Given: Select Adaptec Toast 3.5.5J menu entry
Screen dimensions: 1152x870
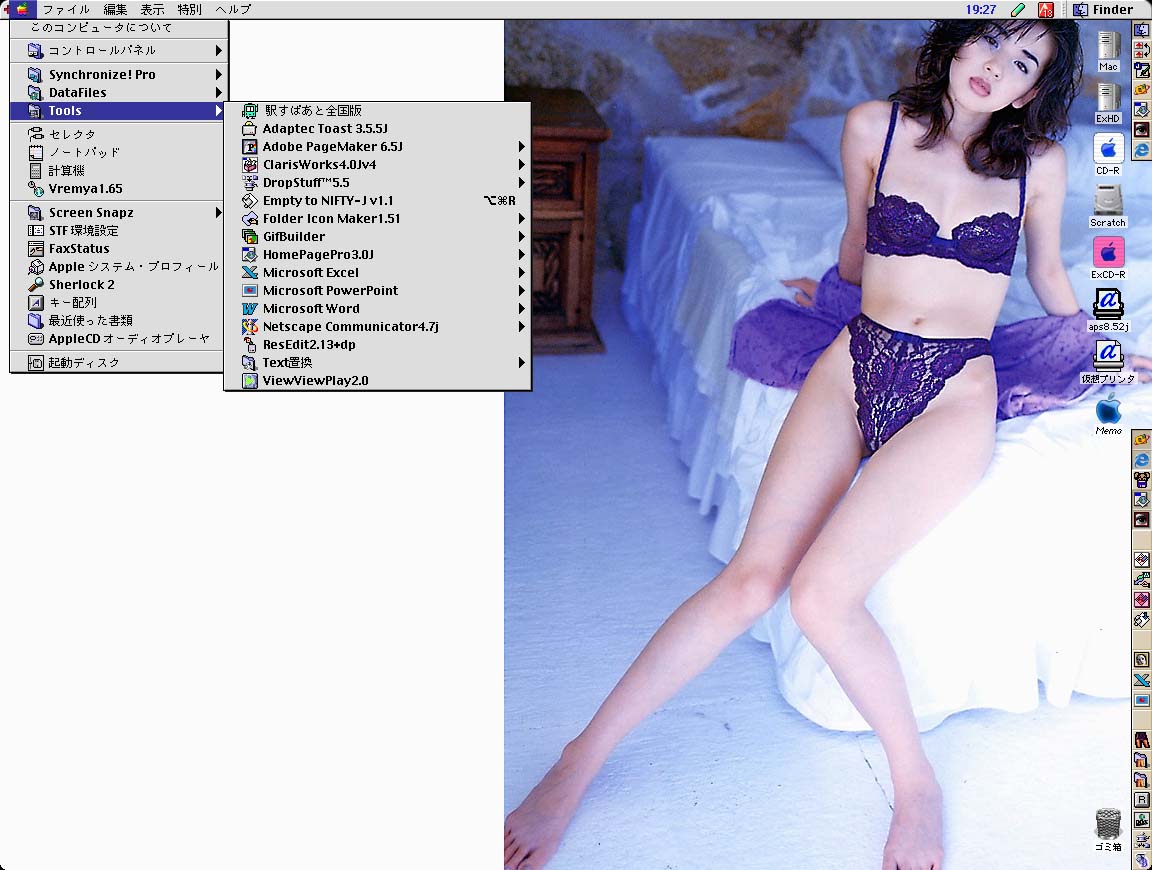Looking at the screenshot, I should pos(324,129).
